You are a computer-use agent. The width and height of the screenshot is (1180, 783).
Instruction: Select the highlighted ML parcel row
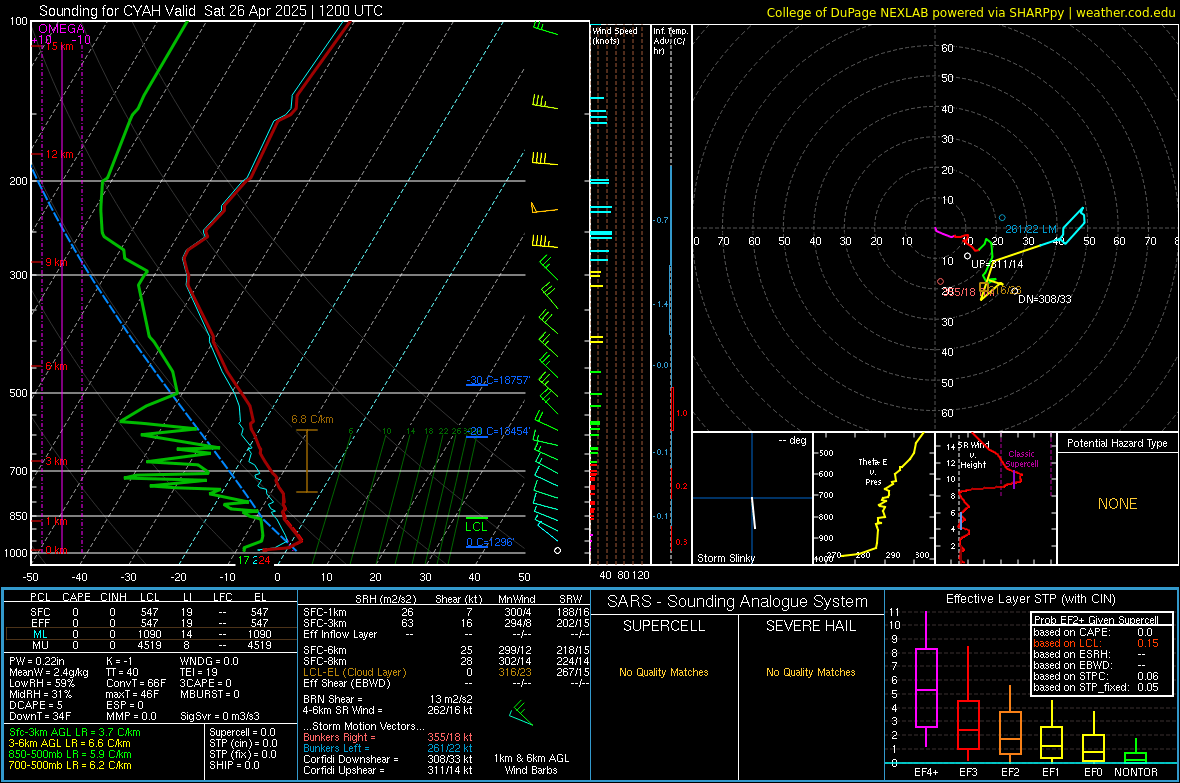[x=151, y=634]
